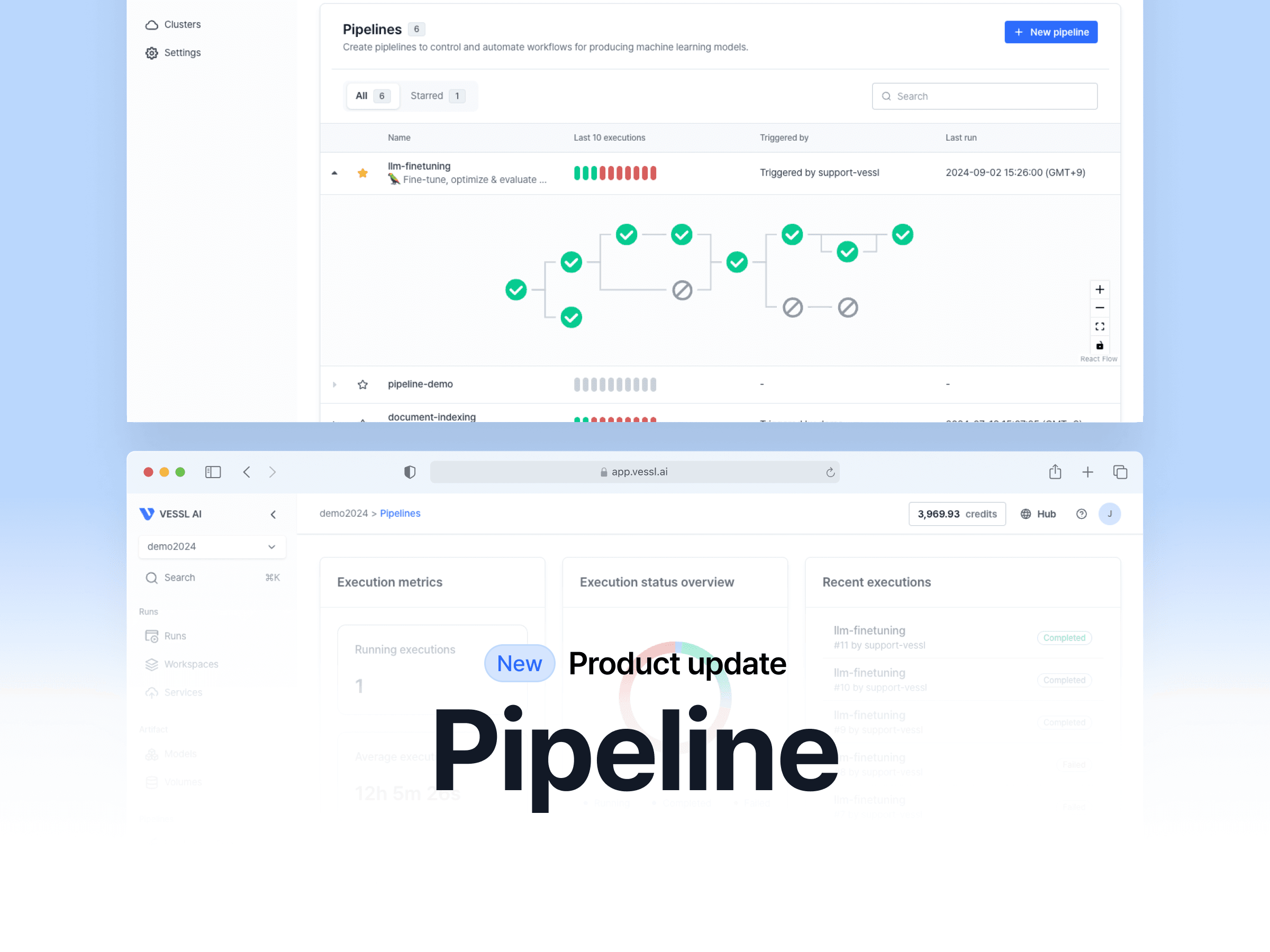Click the fit-to-screen icon on pipeline canvas
This screenshot has height=952, width=1270.
(1100, 326)
